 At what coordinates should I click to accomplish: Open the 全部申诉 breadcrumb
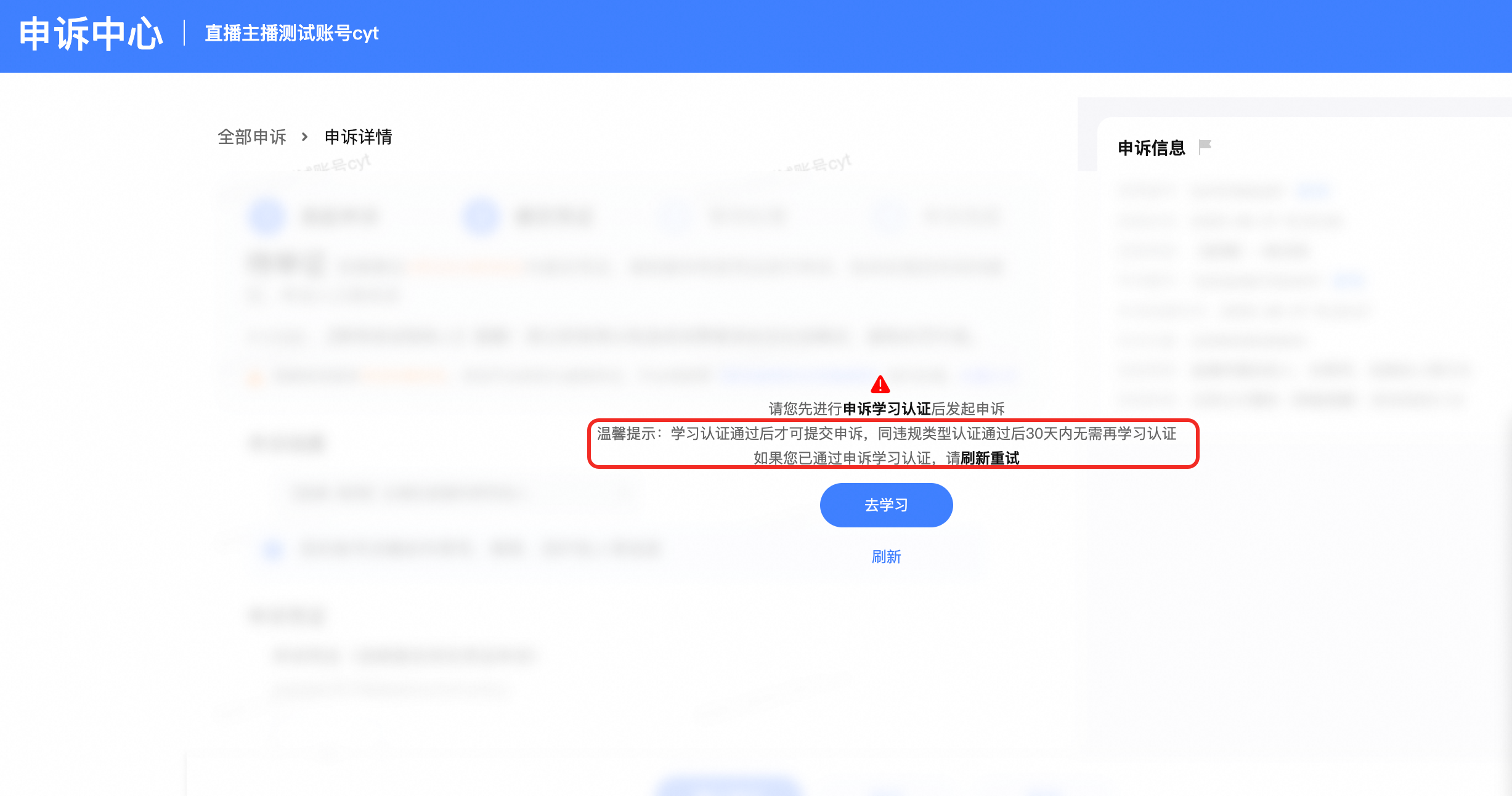[252, 137]
